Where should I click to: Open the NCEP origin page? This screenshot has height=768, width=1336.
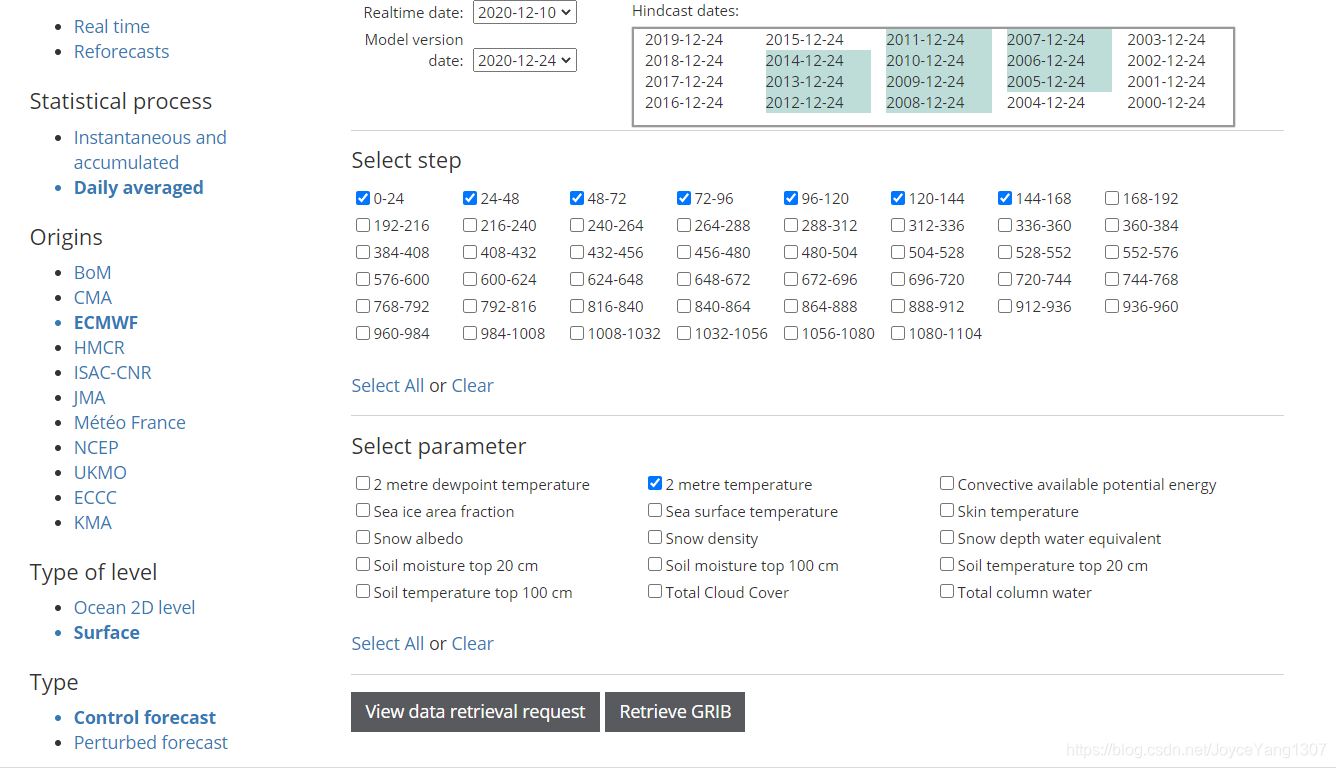point(96,447)
